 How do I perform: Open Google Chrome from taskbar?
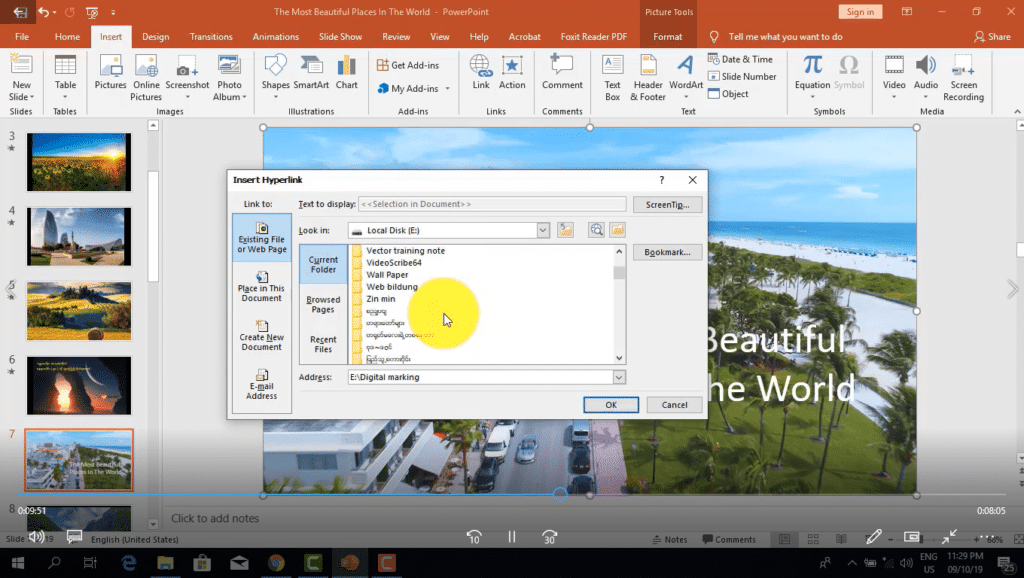point(276,563)
